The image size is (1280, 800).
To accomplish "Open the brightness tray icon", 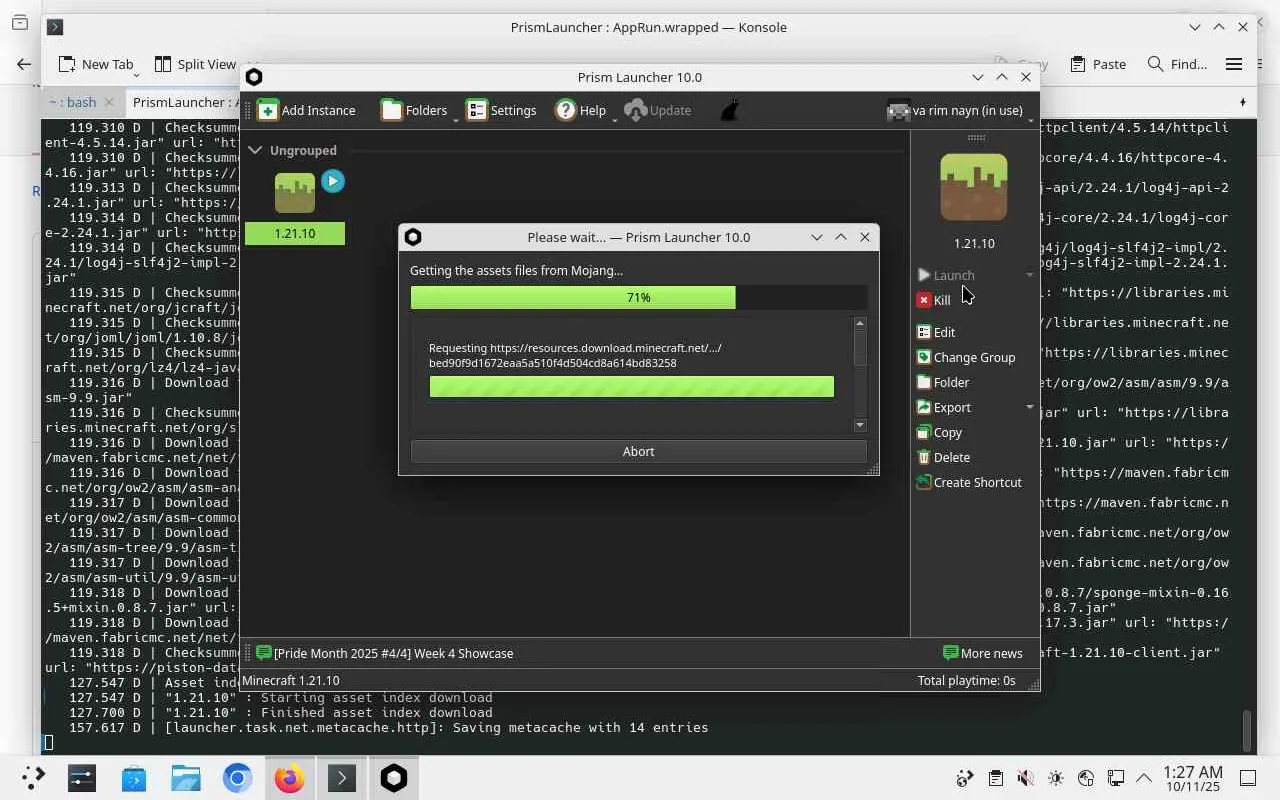I will pos(1056,778).
